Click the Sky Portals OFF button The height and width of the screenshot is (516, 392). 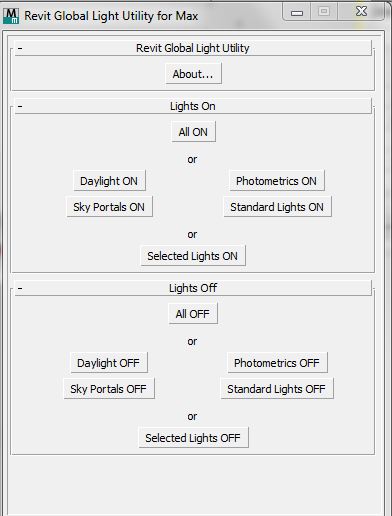[109, 389]
